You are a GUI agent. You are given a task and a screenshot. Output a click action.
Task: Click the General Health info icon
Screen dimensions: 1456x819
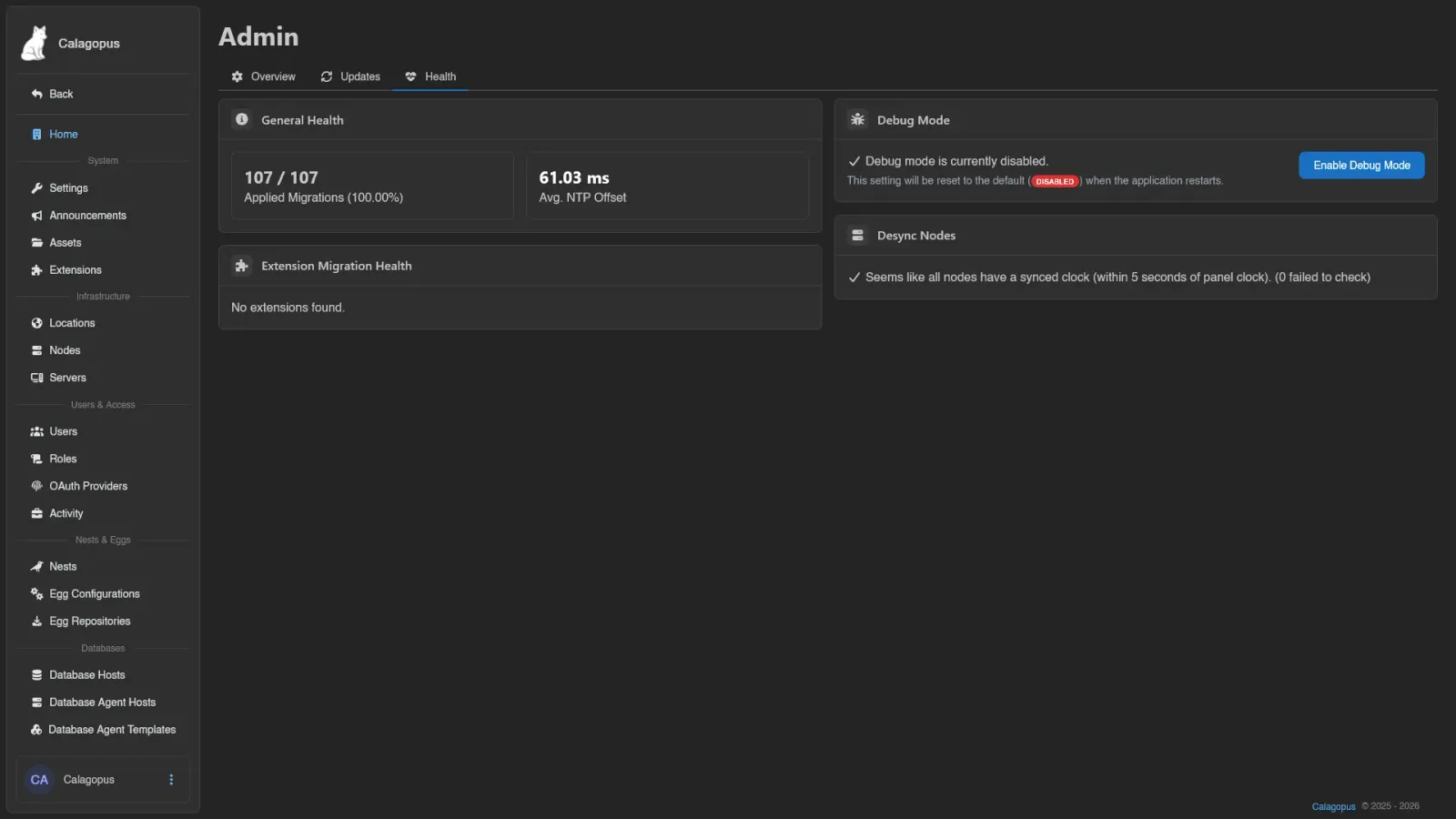point(242,119)
